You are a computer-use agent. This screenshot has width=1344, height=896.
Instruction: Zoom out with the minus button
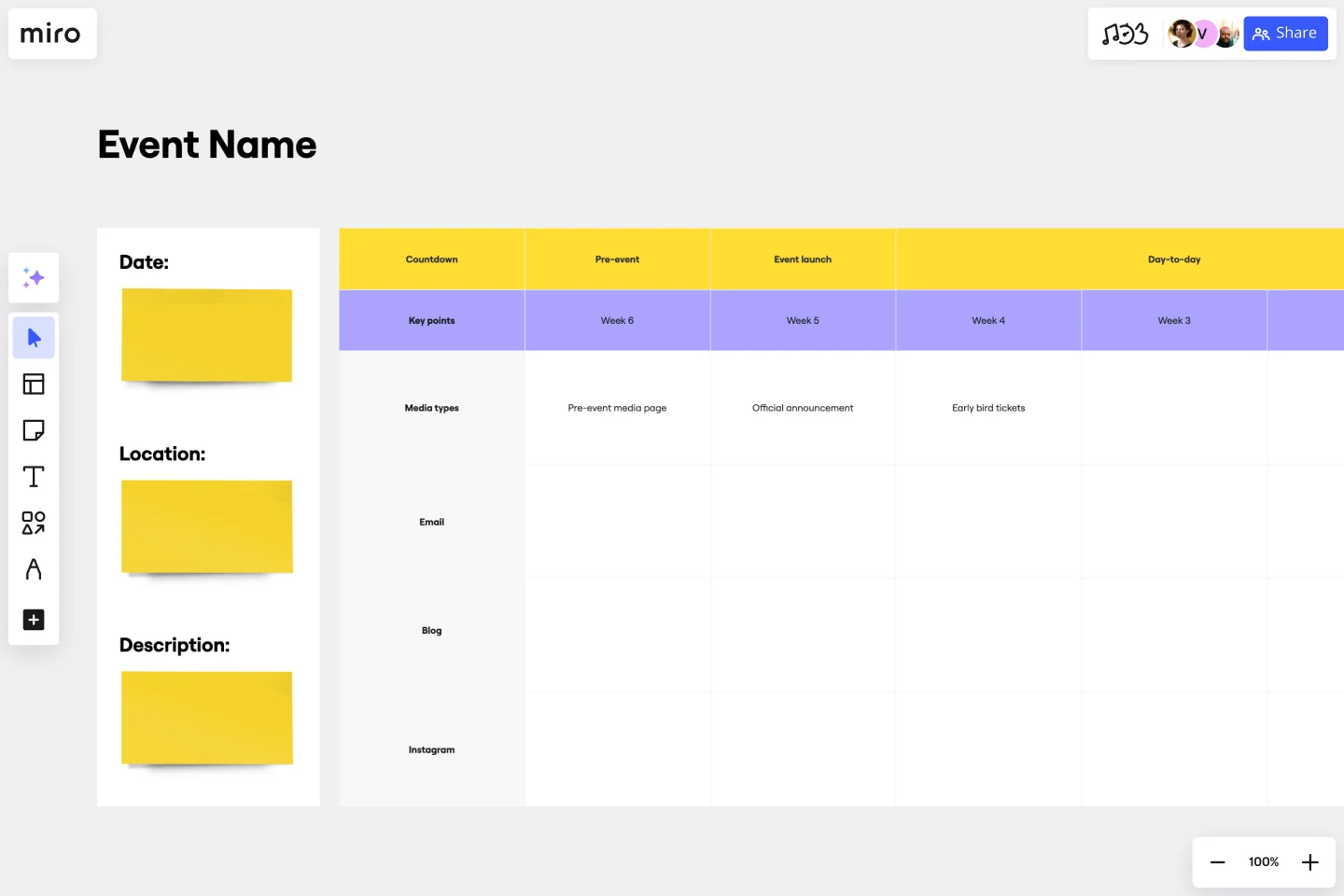coord(1218,862)
